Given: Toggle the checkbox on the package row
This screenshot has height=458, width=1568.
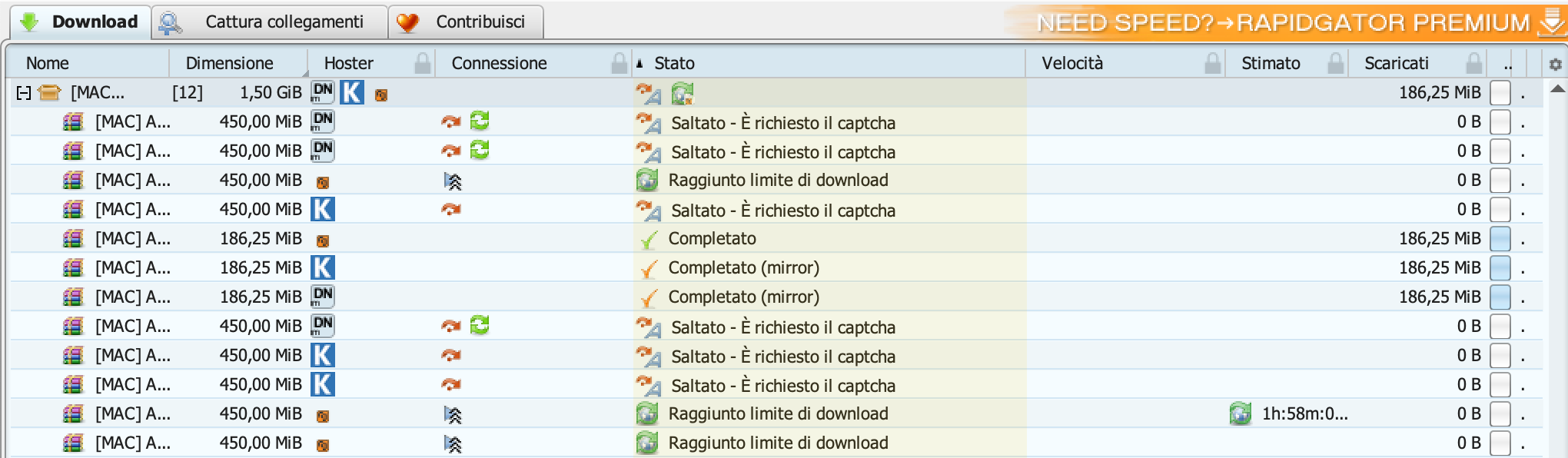Looking at the screenshot, I should pos(1500,93).
